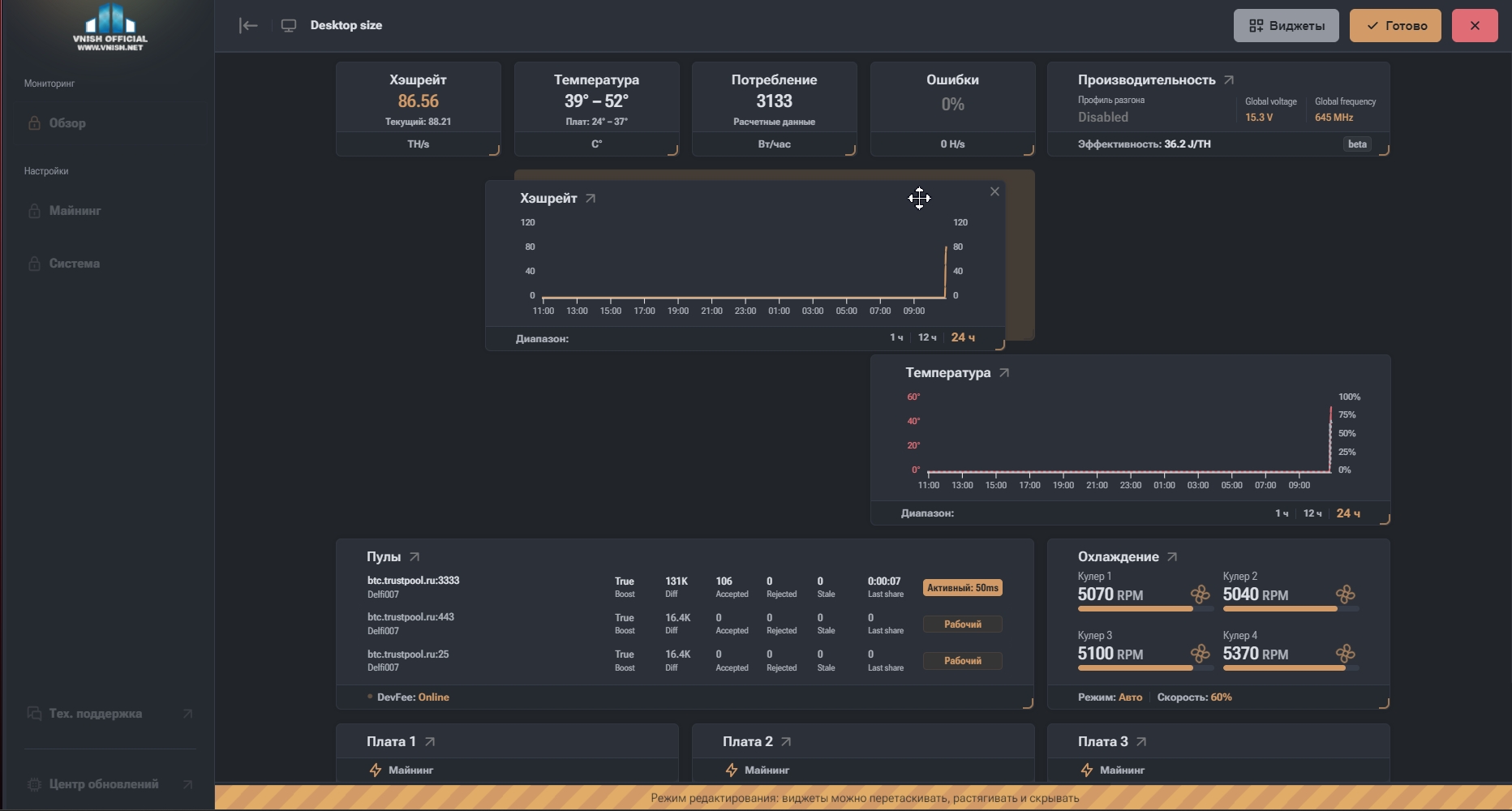The image size is (1512, 811).
Task: Click the 86.56 hashrate value
Action: pos(418,101)
